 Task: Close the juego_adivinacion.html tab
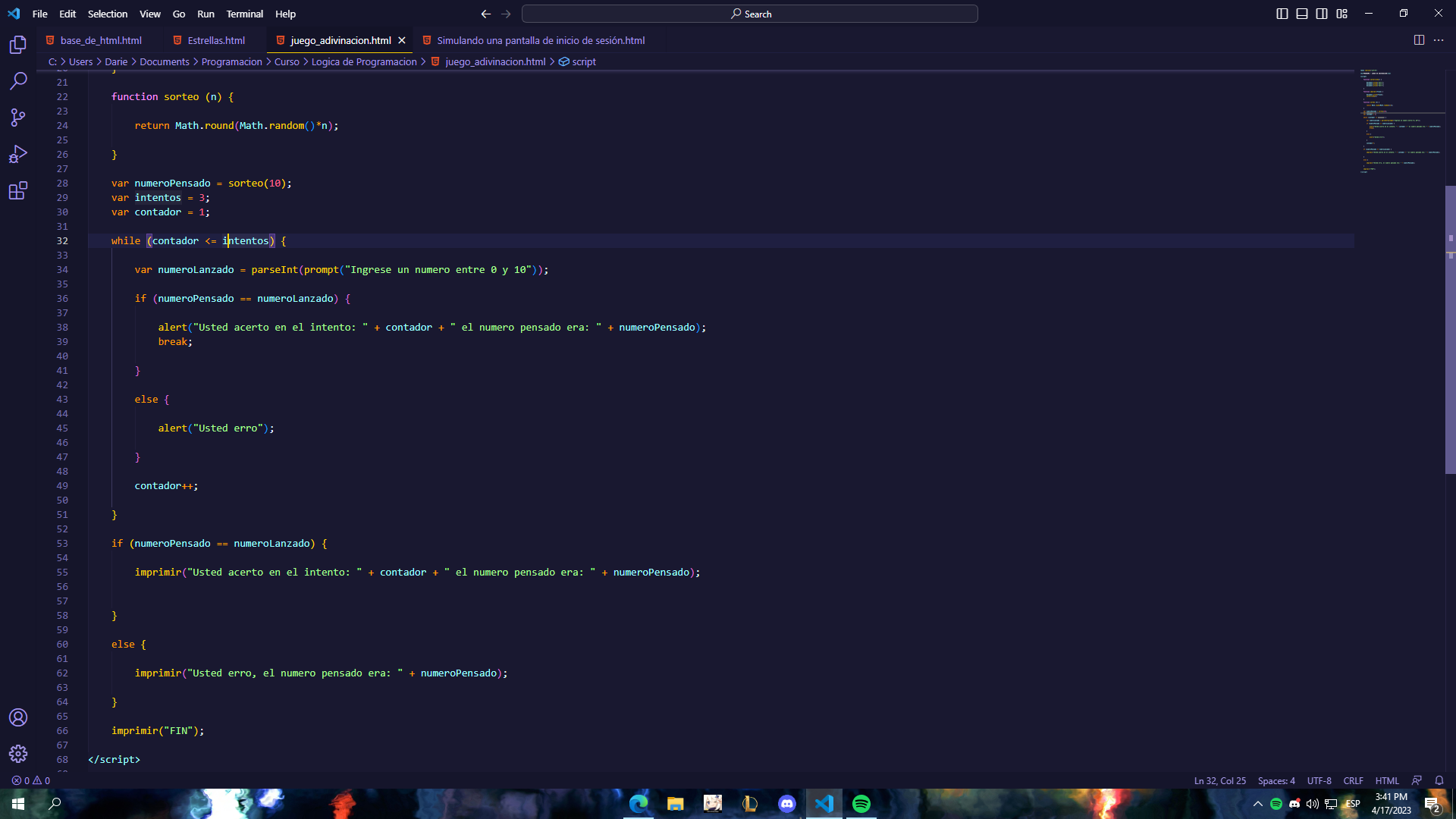point(402,40)
